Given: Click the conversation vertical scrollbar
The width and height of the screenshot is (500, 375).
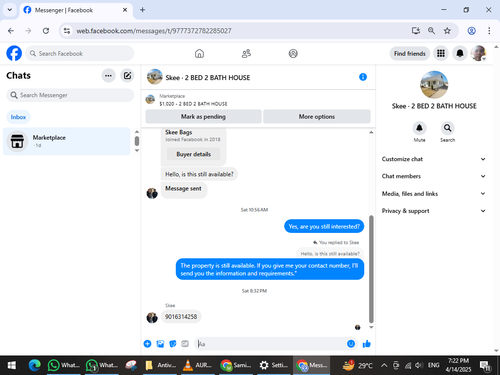Looking at the screenshot, I should 371,269.
